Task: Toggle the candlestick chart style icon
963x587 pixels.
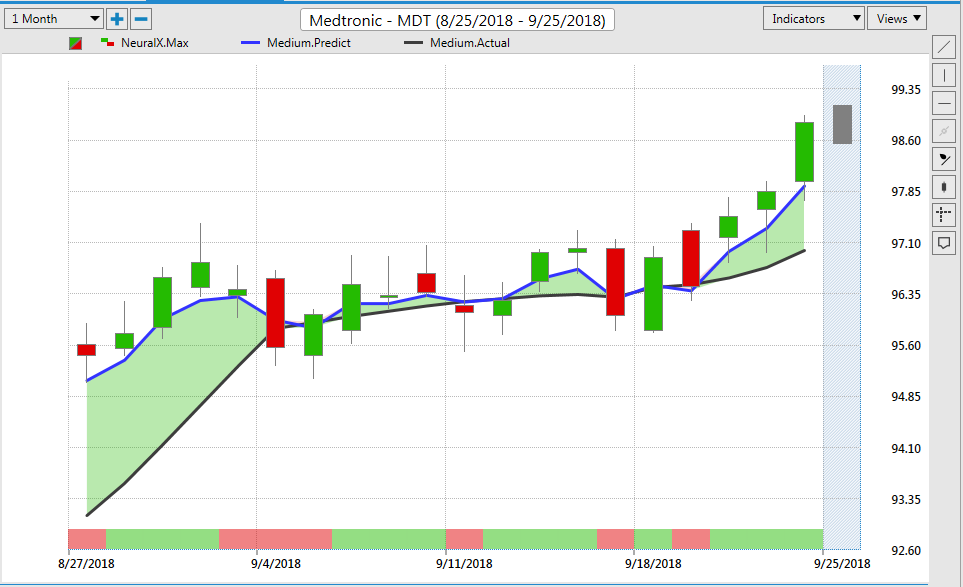Action: pos(944,187)
